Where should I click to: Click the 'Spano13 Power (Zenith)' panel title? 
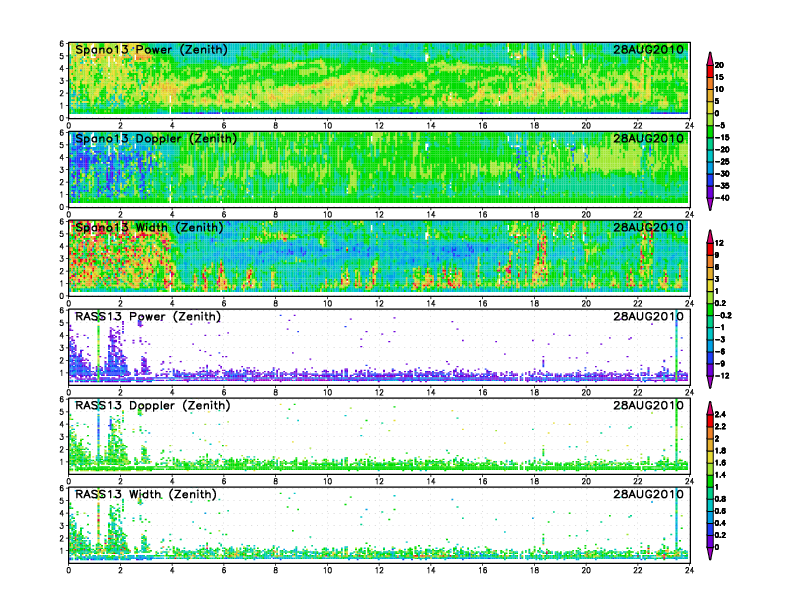[151, 49]
